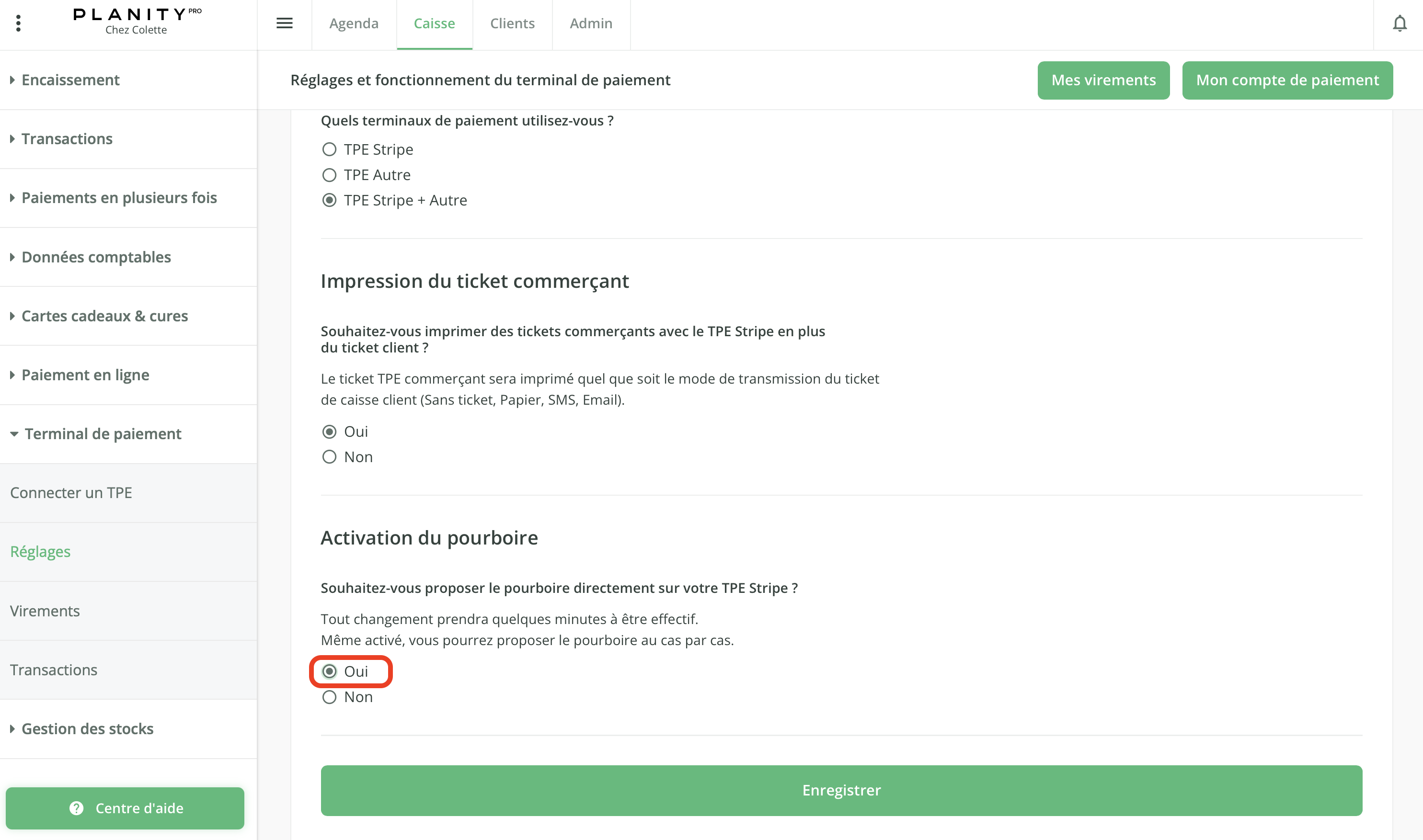The width and height of the screenshot is (1423, 840).
Task: Expand the Encaissement sidebar section
Action: pos(70,80)
